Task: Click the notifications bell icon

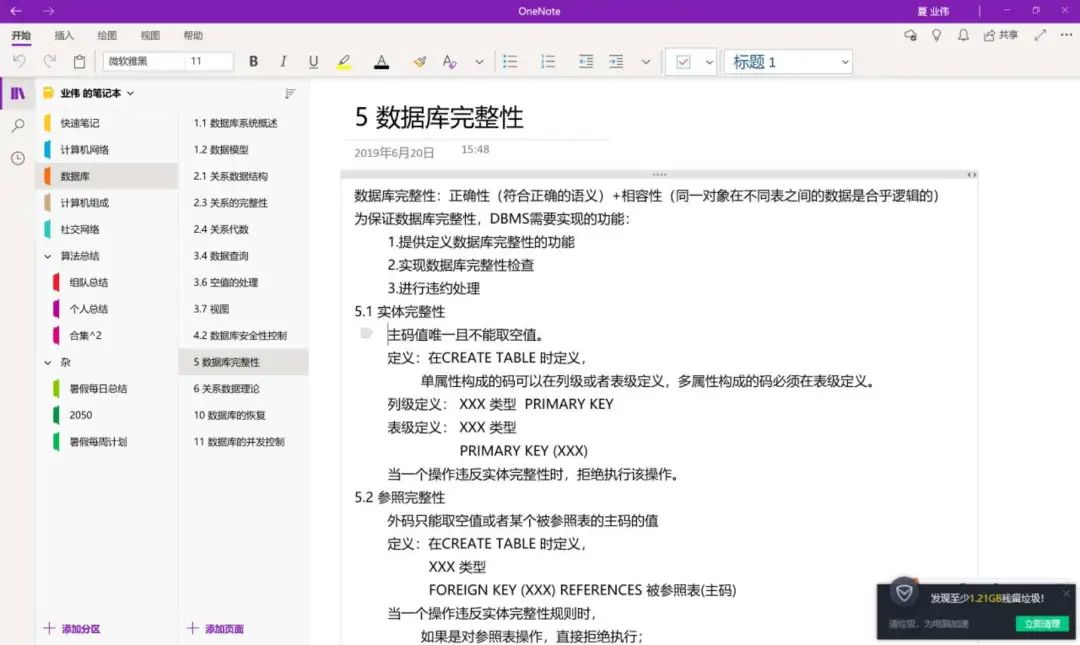Action: click(963, 35)
